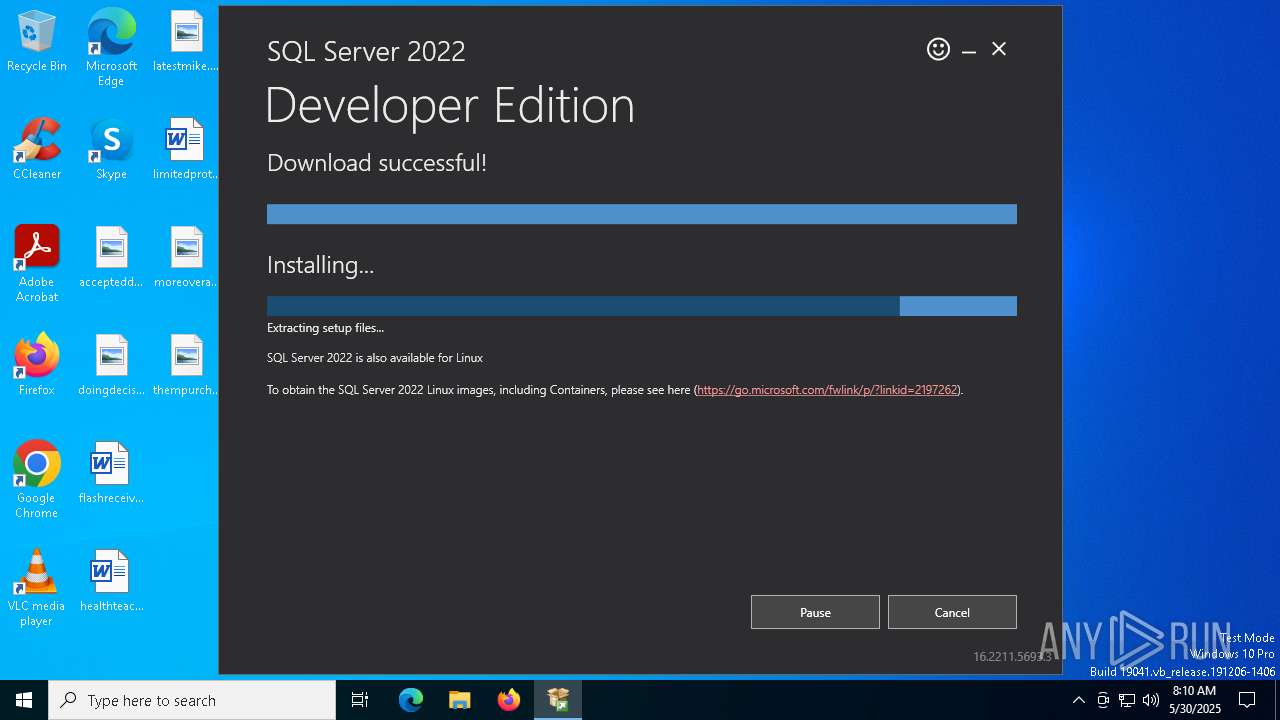Select flashreceiv Word document
The width and height of the screenshot is (1280, 720).
point(111,474)
